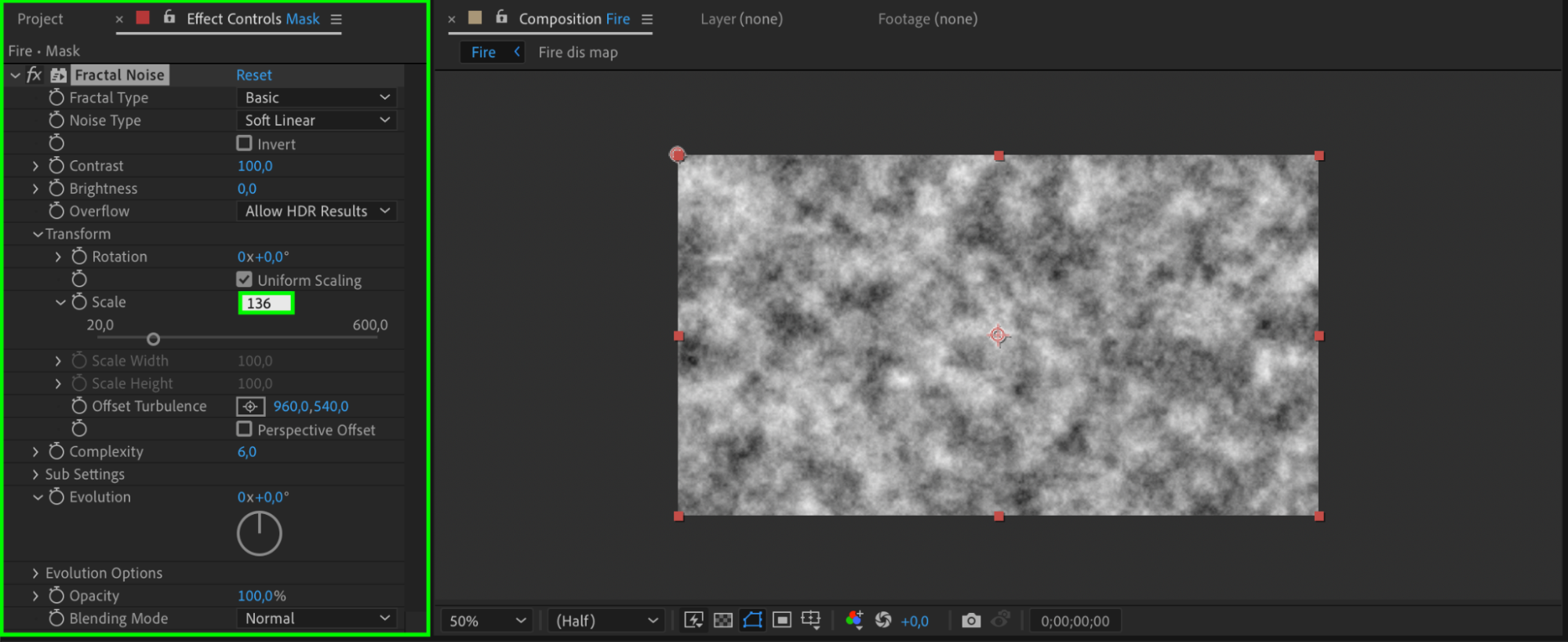Take snapshot with the camera icon
This screenshot has width=1568, height=642.
tap(971, 620)
